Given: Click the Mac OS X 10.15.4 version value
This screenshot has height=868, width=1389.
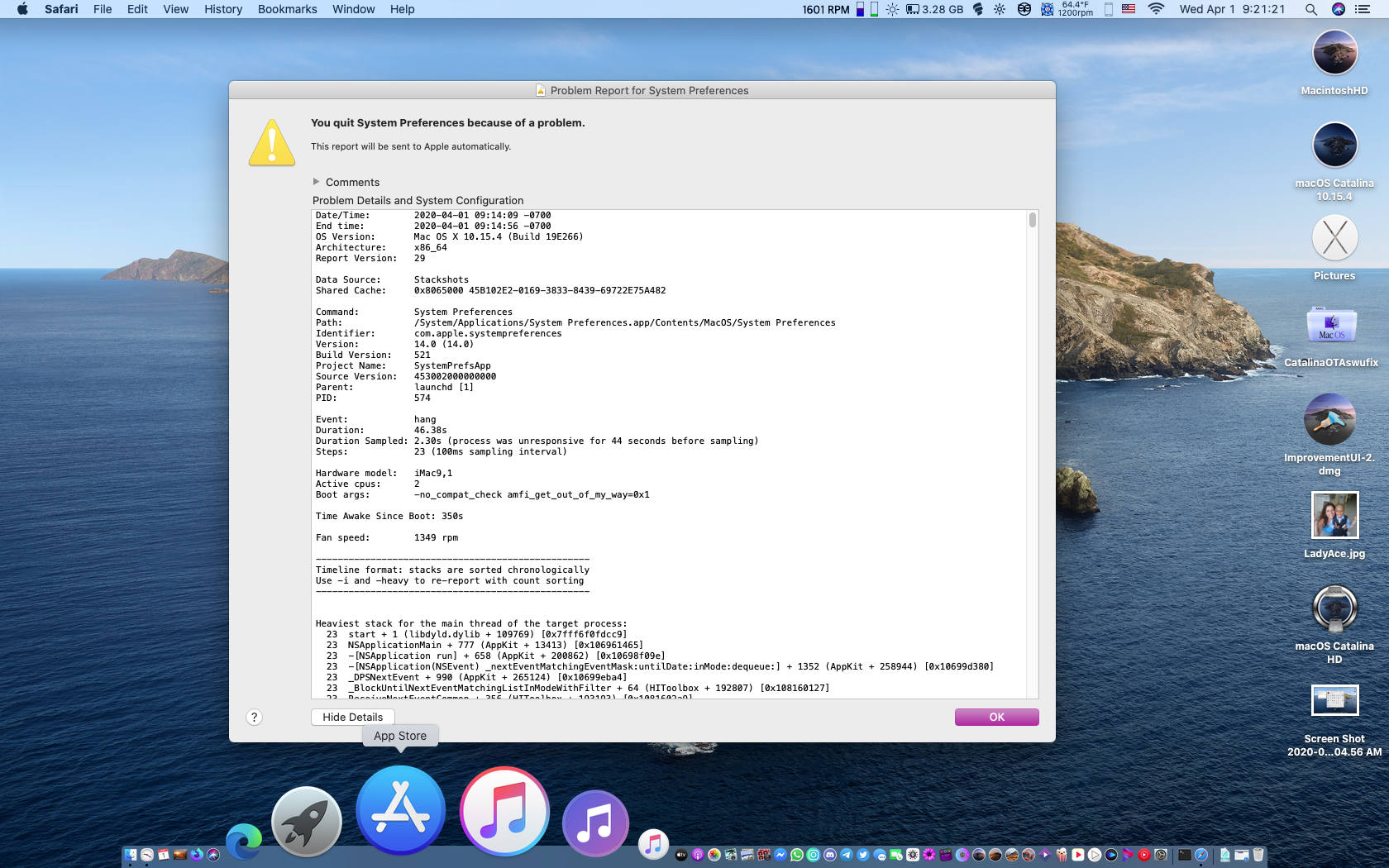Looking at the screenshot, I should coord(499,237).
